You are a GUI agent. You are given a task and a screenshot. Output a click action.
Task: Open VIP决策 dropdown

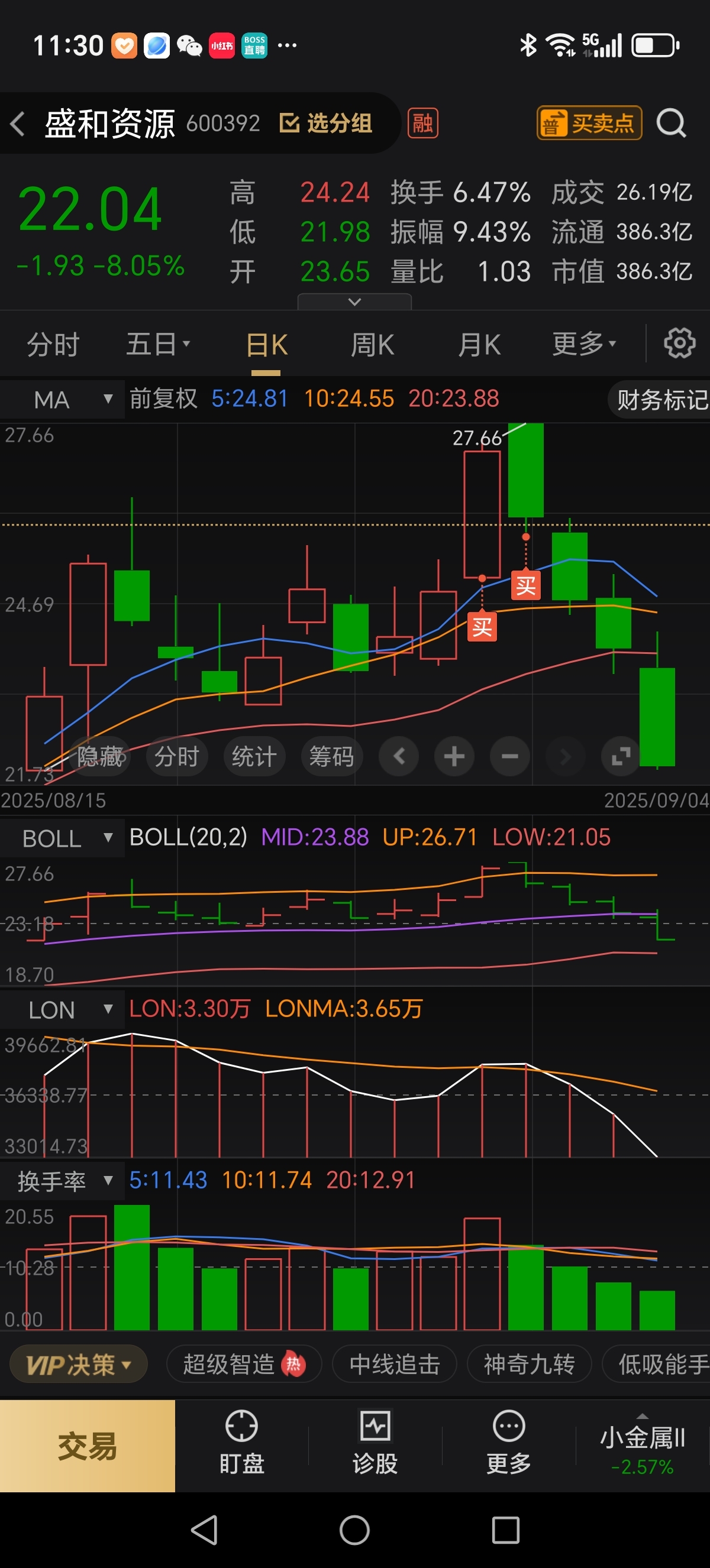(x=79, y=1364)
